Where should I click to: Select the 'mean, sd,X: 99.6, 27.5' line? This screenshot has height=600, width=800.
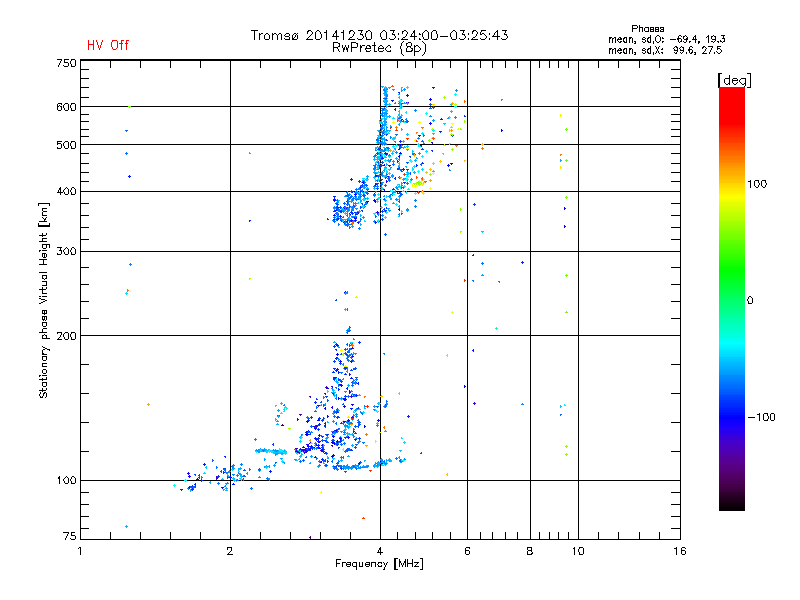(x=665, y=50)
